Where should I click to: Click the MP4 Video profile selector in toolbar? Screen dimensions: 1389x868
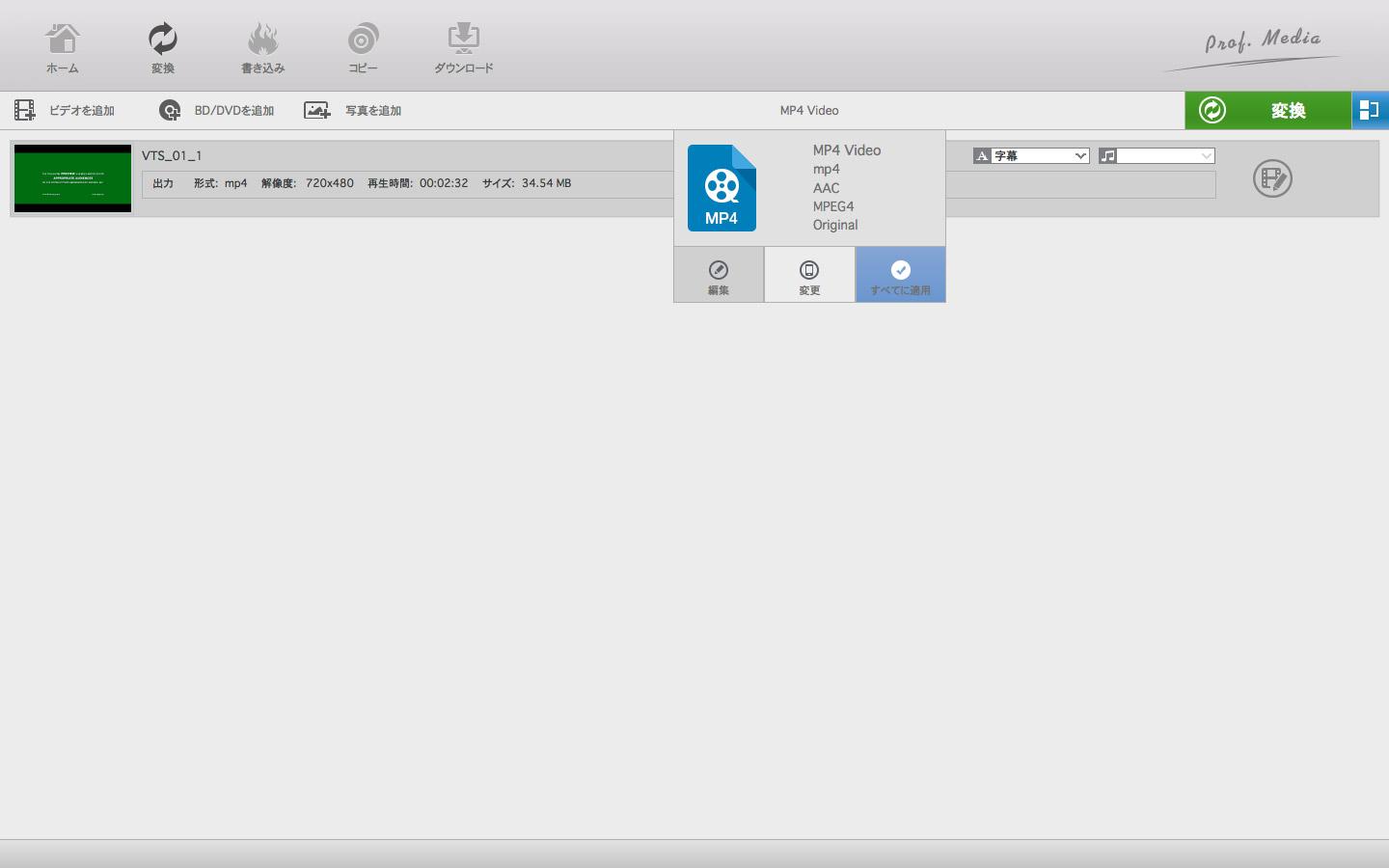click(809, 111)
